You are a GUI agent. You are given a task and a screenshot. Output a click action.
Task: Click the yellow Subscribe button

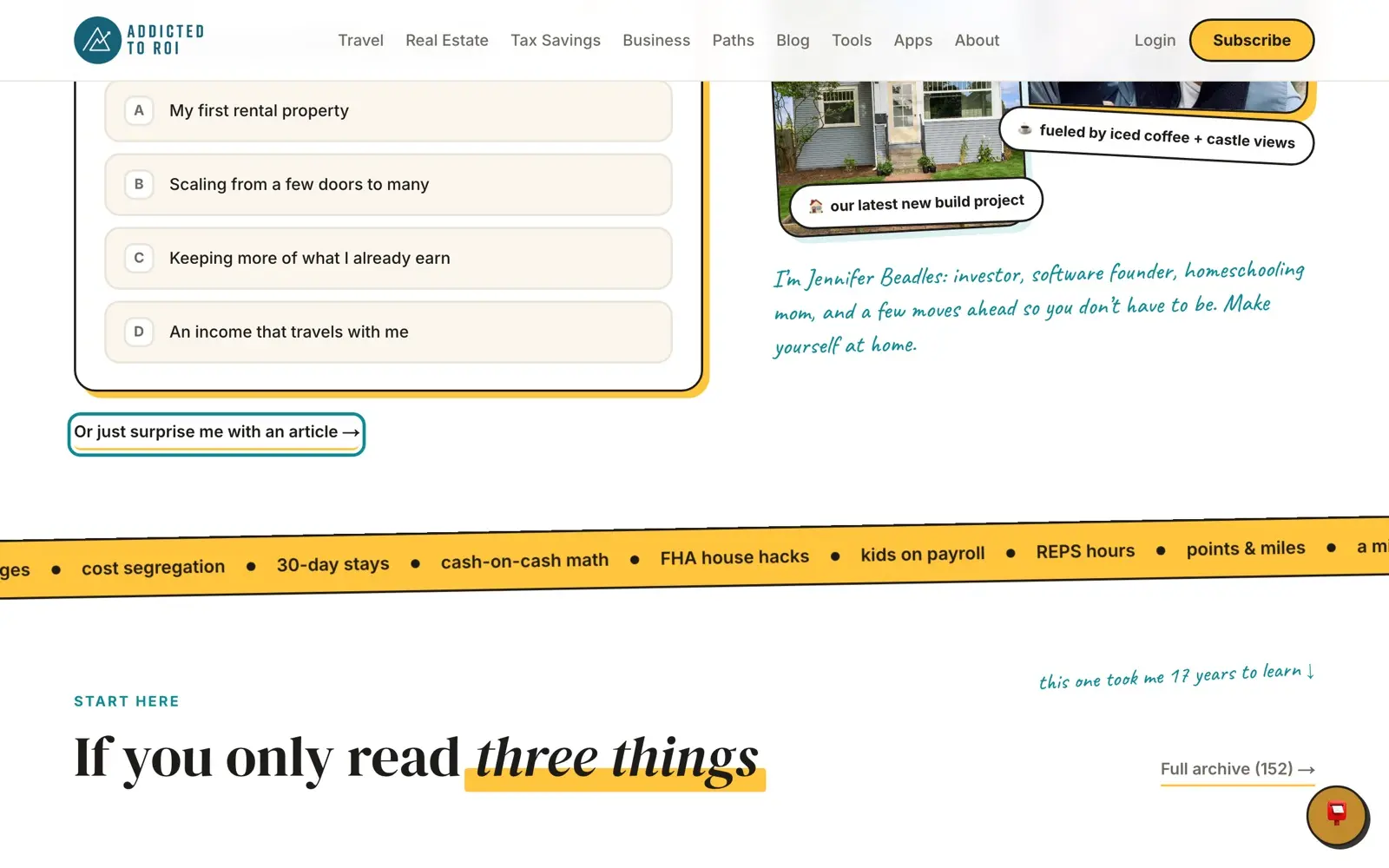(x=1251, y=40)
